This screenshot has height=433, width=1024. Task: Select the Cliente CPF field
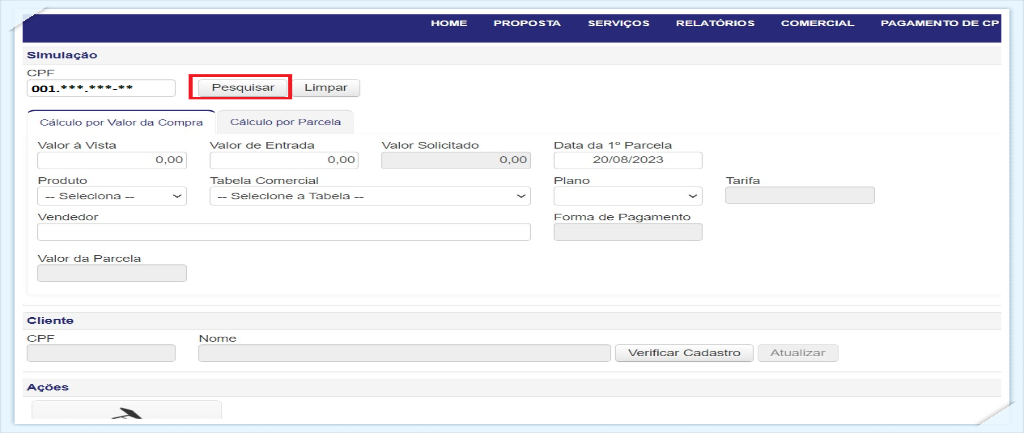click(101, 353)
